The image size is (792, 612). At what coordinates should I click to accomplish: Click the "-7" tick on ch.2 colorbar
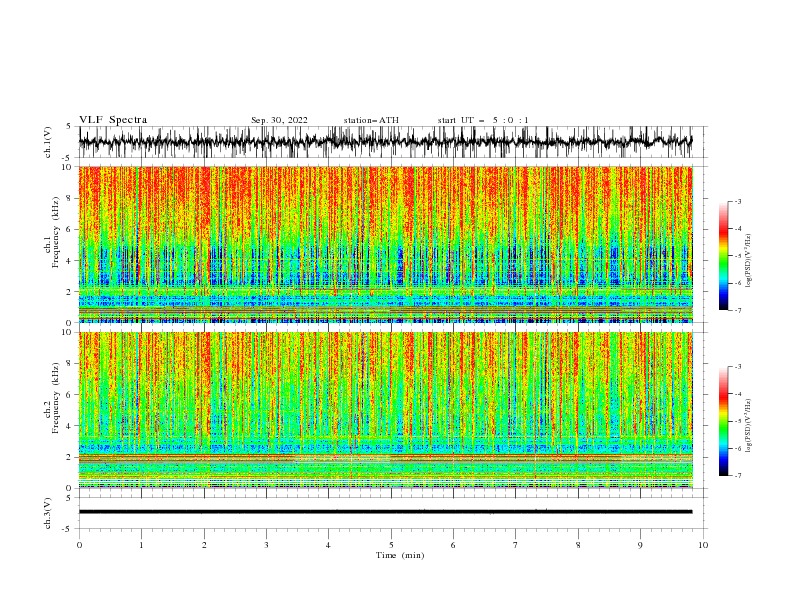737,476
